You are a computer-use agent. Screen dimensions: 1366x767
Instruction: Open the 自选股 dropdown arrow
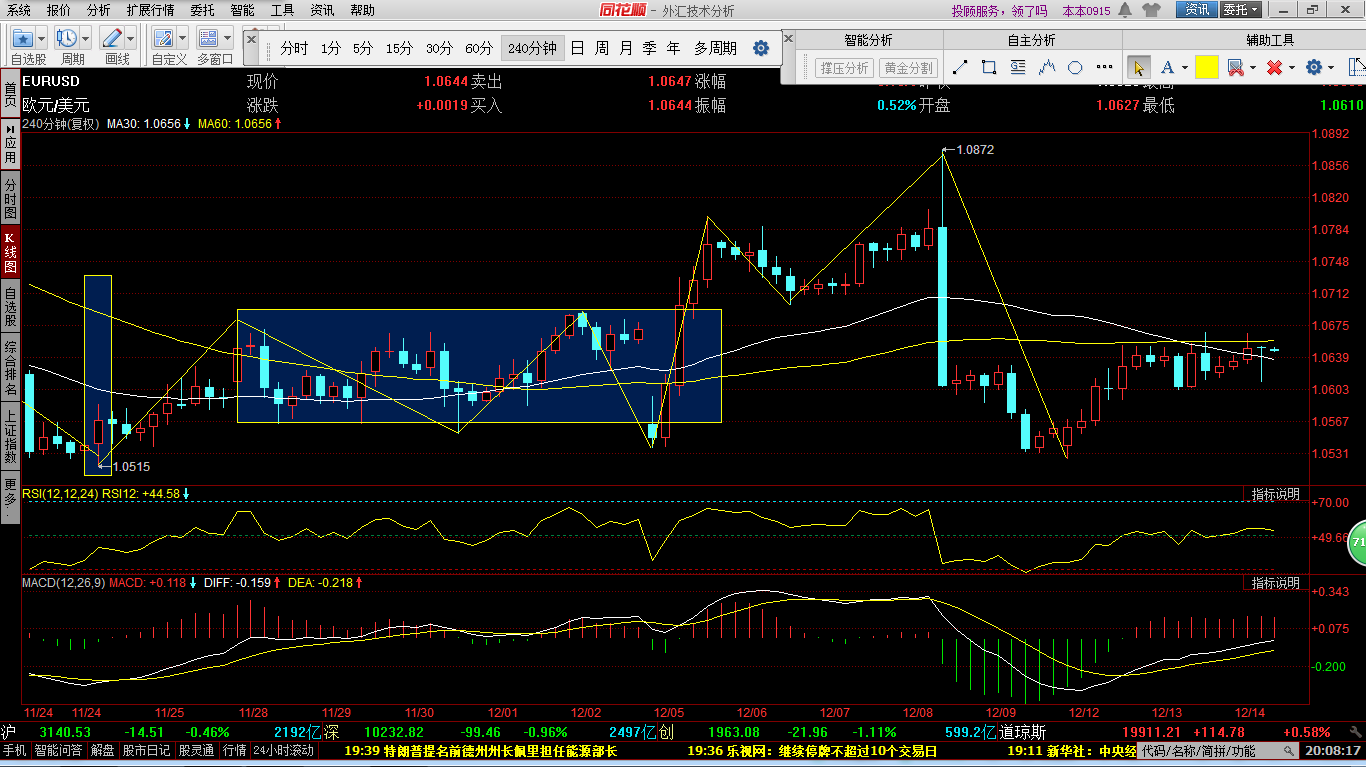tap(42, 39)
